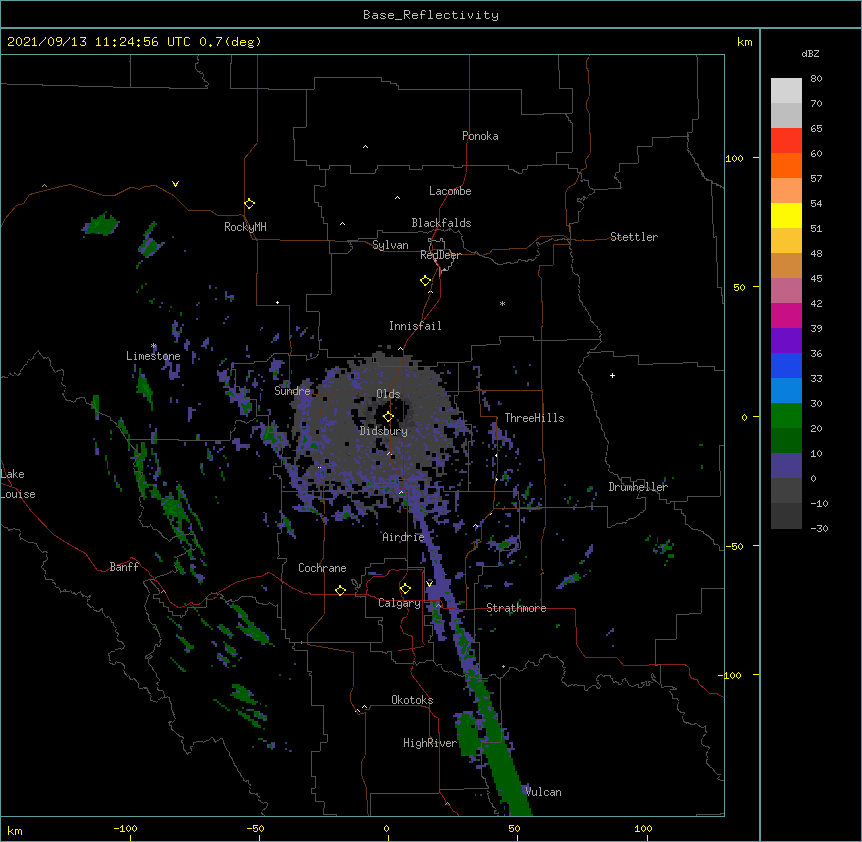Viewport: 862px width, 842px height.
Task: Click the Drumheller label
Action: [638, 487]
